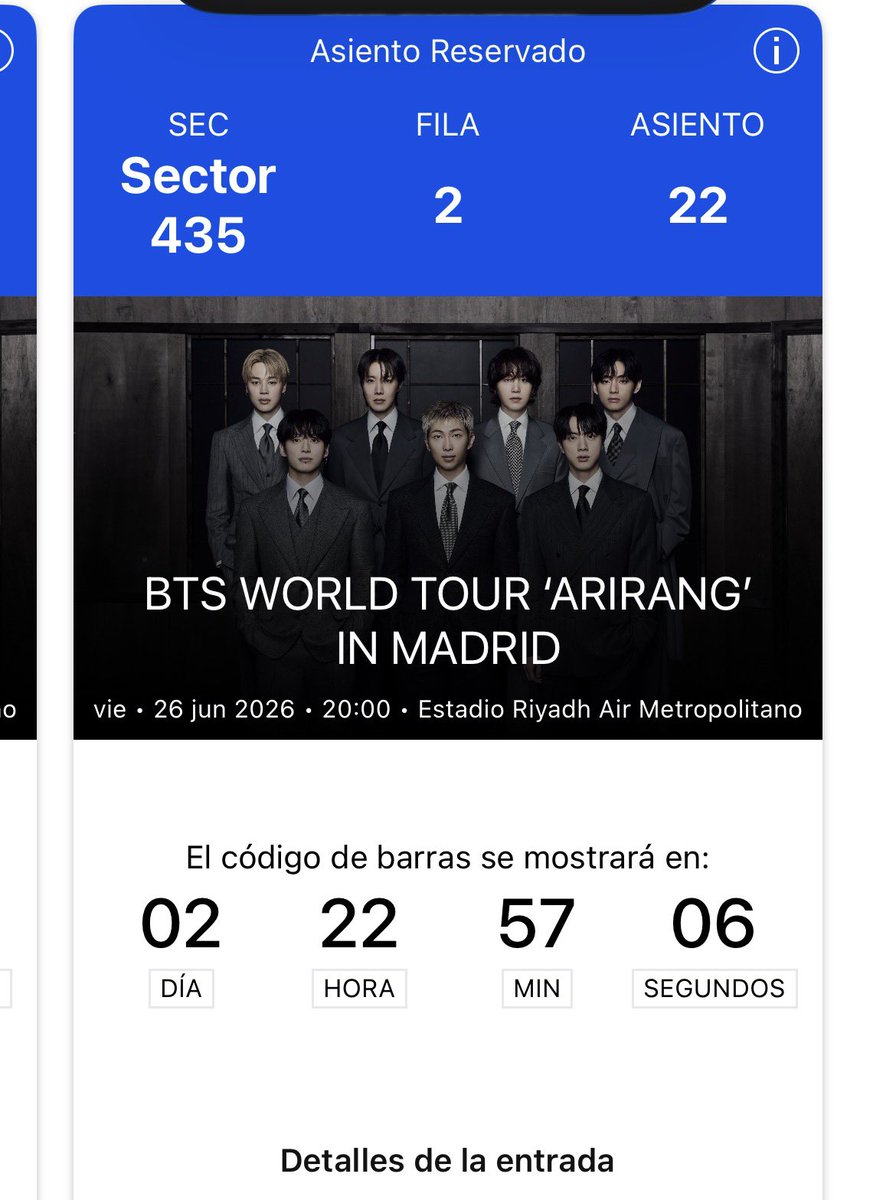Tap the ASIENTO seat number 22
The width and height of the screenshot is (896, 1200).
pos(698,206)
